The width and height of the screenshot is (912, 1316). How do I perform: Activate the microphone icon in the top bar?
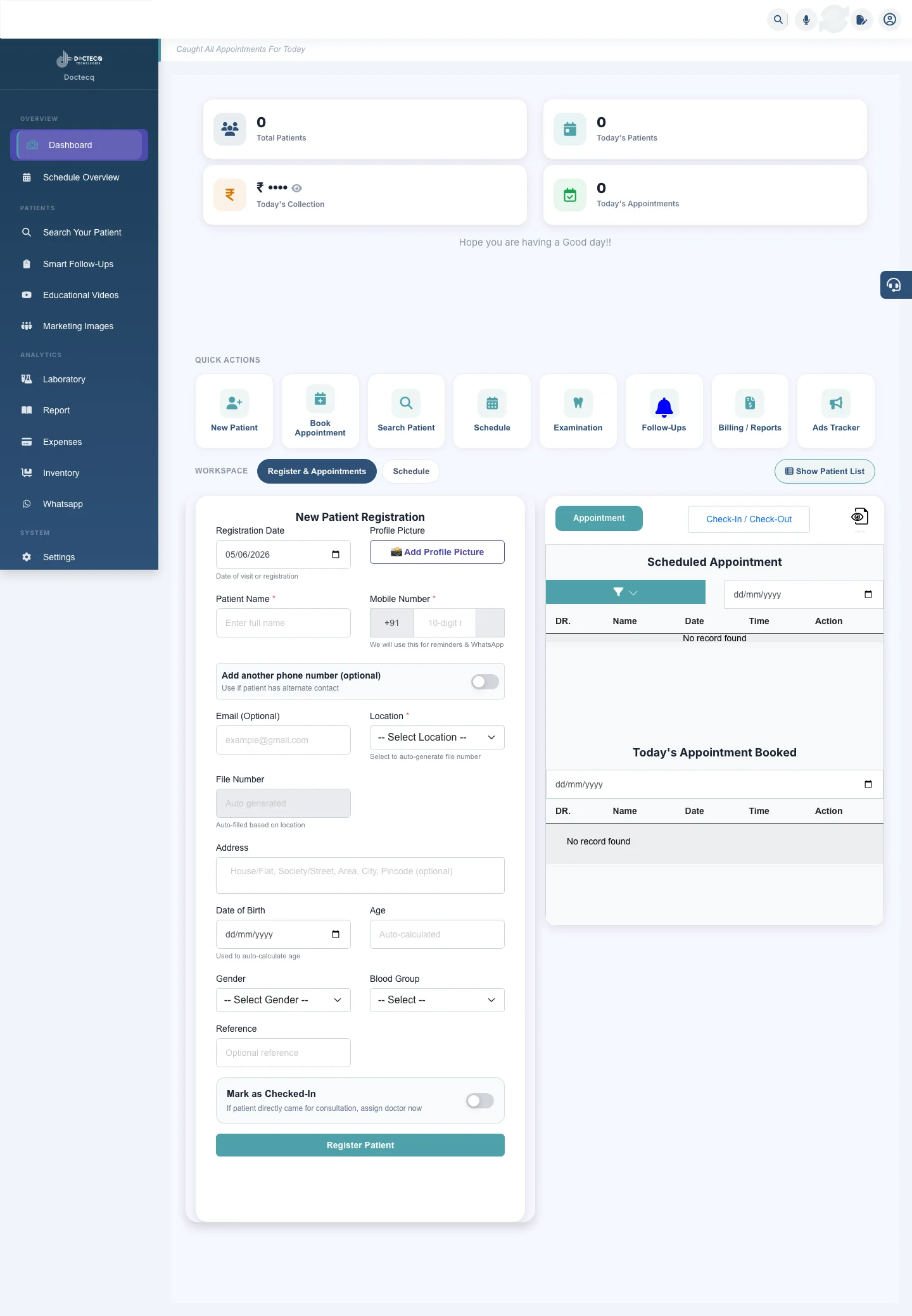806,20
